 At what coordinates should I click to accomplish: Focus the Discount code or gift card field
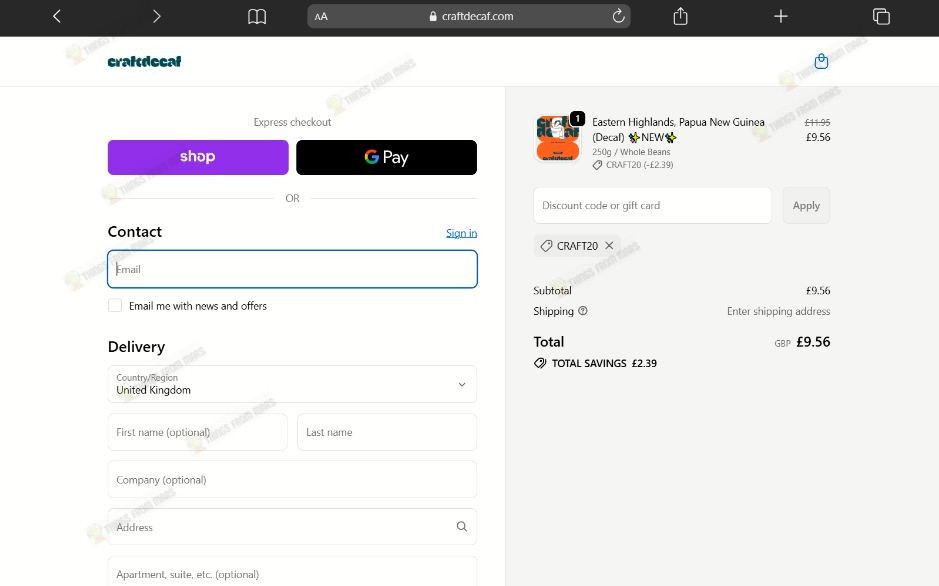click(652, 205)
